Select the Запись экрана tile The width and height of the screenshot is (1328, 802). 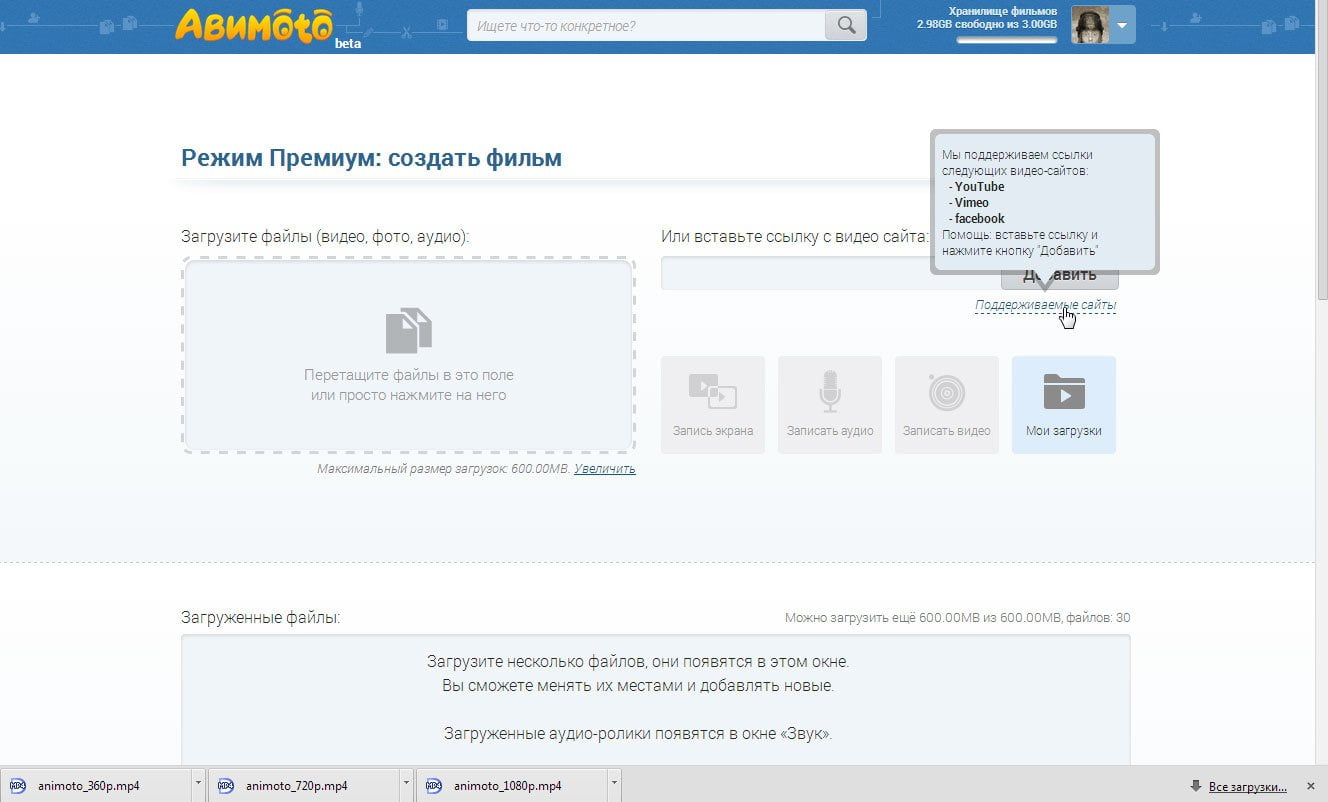coord(713,405)
